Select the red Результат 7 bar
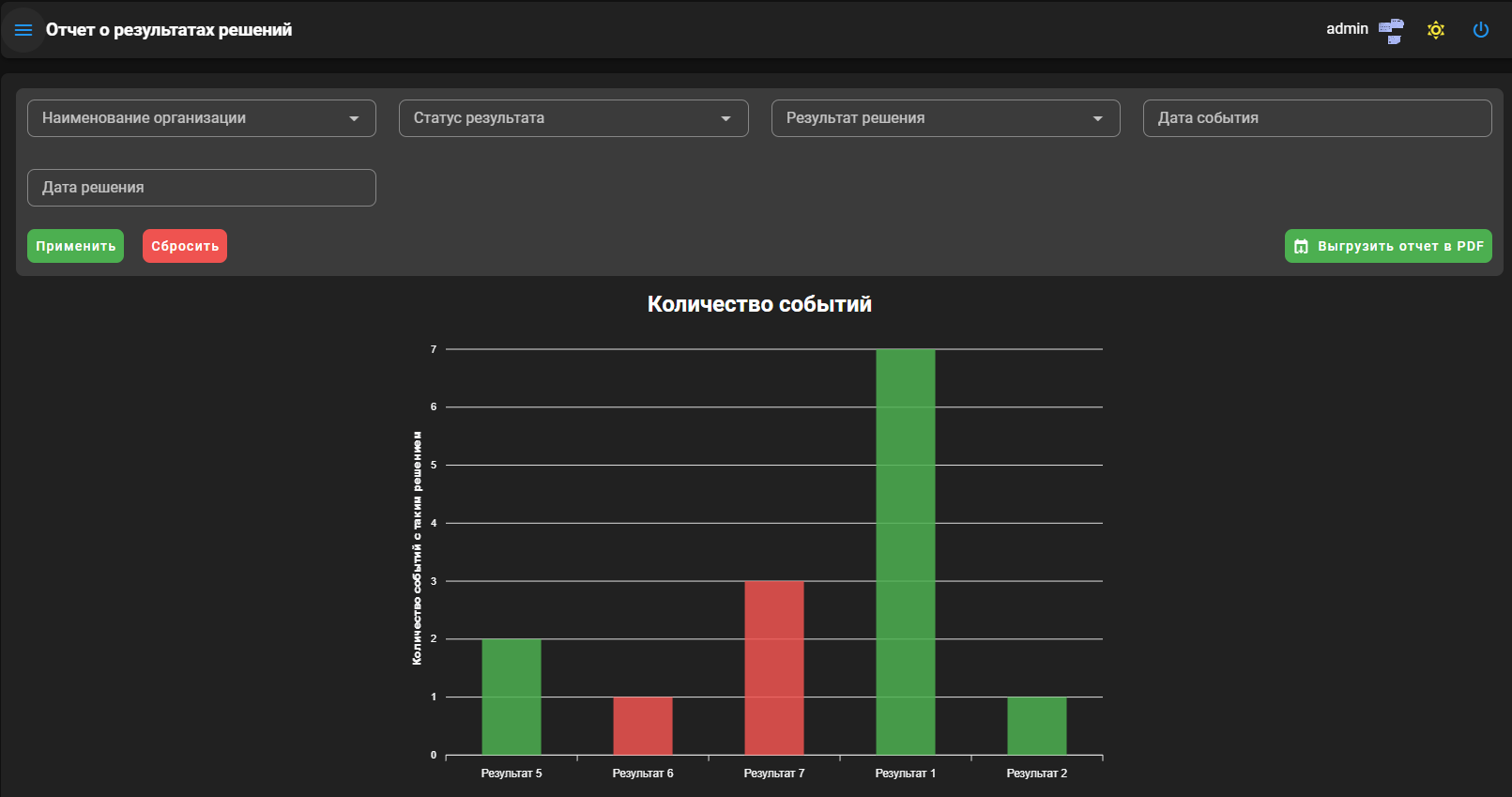The height and width of the screenshot is (797, 1512). [x=774, y=667]
